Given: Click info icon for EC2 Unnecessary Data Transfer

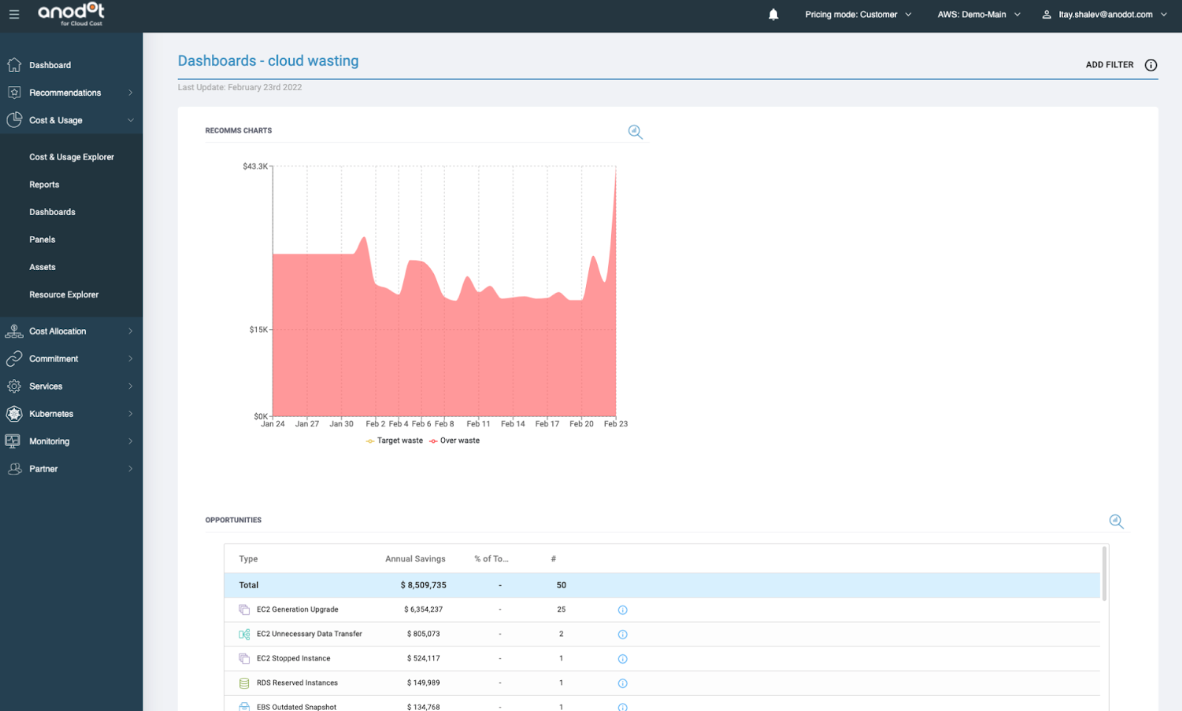Looking at the screenshot, I should click(623, 634).
